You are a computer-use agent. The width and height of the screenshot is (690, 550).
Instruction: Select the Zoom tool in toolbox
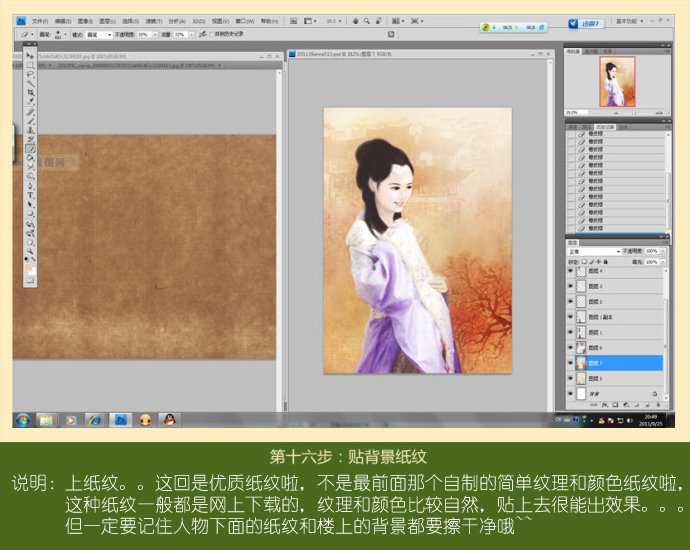30,250
